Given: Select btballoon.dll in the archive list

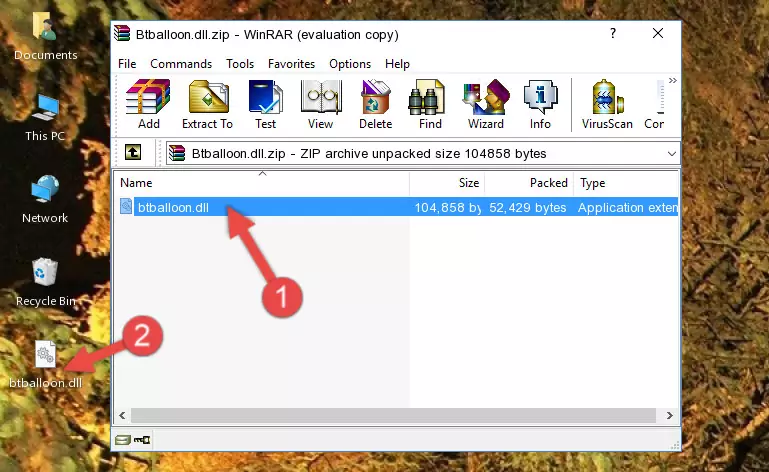Looking at the screenshot, I should point(173,208).
